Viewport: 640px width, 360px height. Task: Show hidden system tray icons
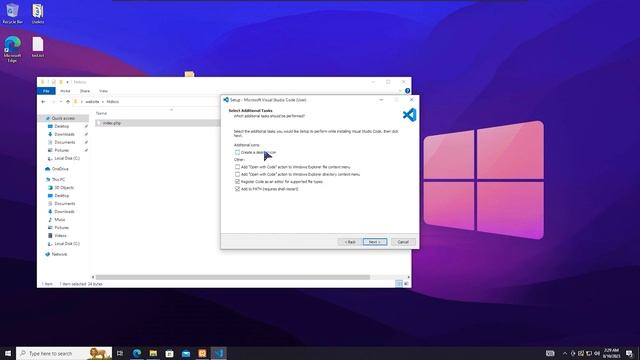[565, 353]
